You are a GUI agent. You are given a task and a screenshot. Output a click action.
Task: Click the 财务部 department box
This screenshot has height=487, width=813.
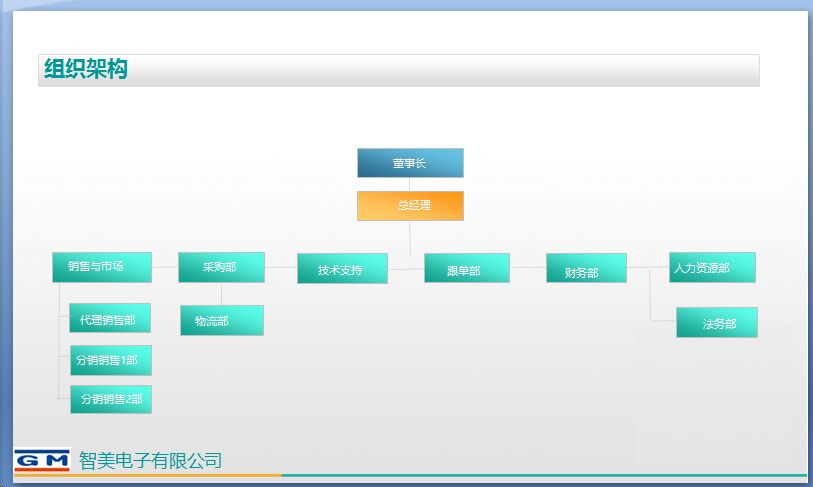coord(586,269)
